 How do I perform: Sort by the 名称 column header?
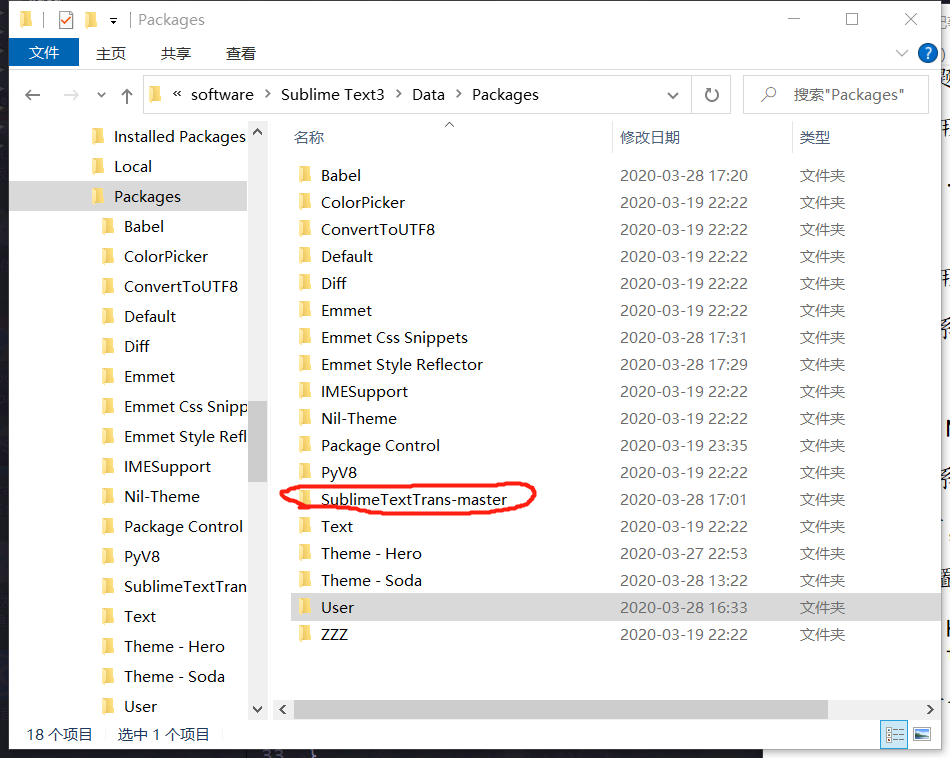point(309,138)
